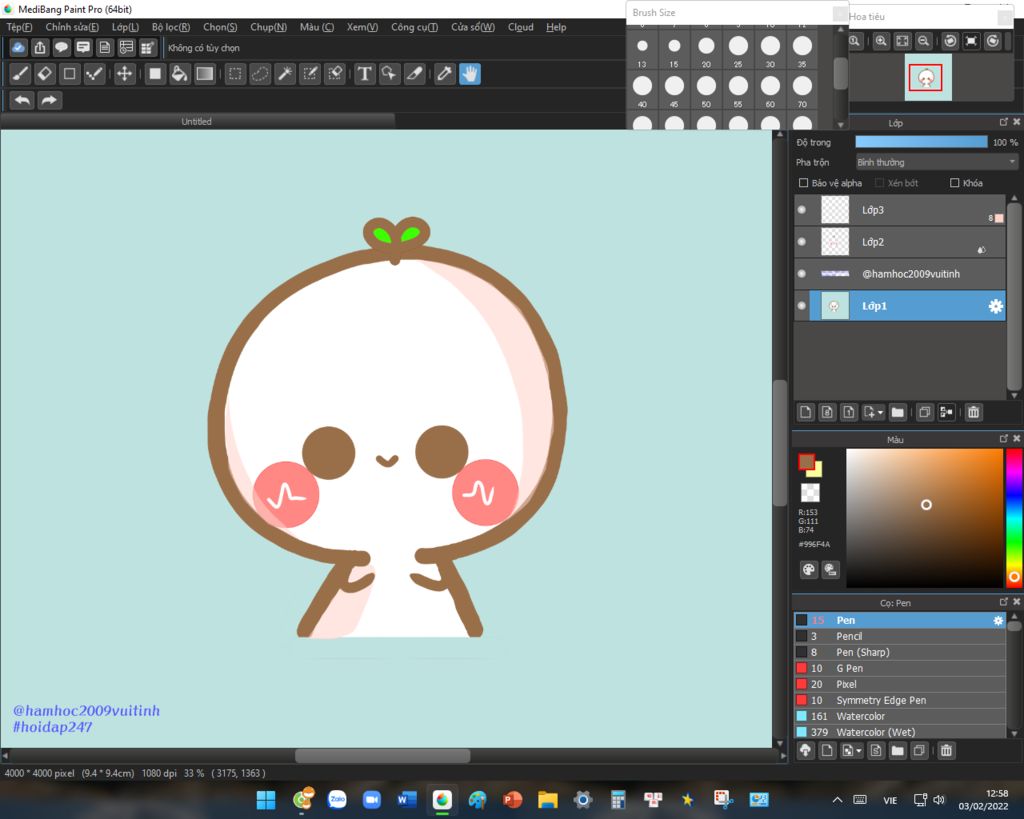Open the Bộ lọc menu
The width and height of the screenshot is (1024, 819).
click(x=170, y=27)
